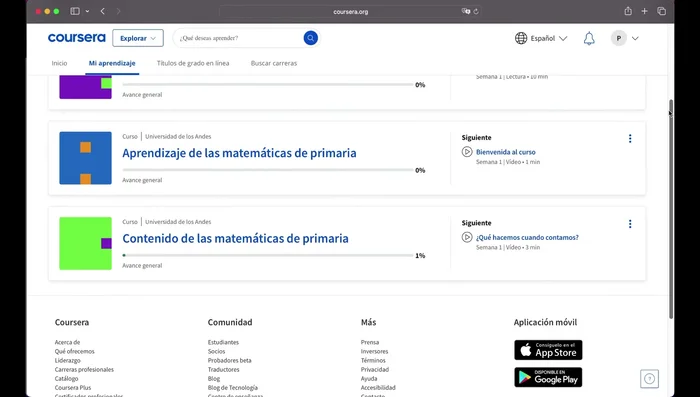Click the green Contenido course thumbnail

click(85, 243)
